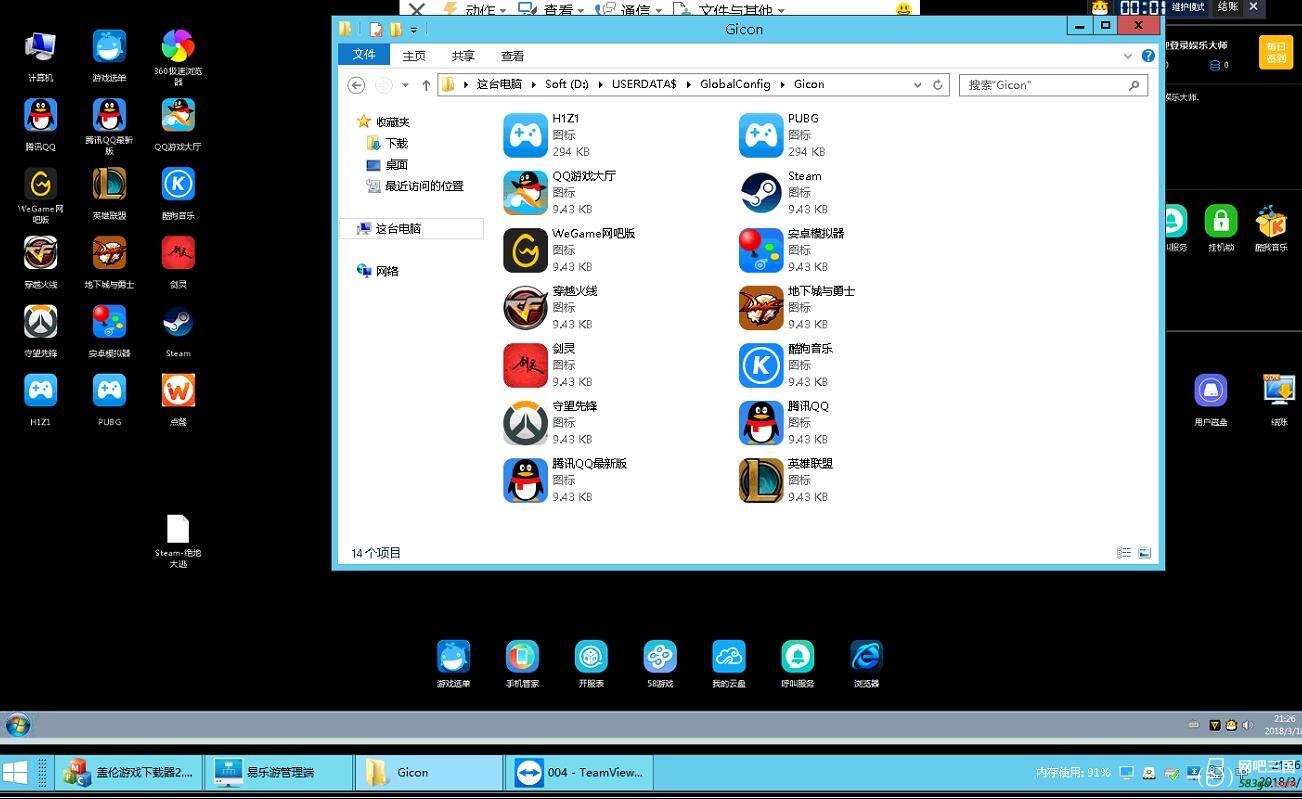Click the GlobalConfig breadcrumb

735,84
